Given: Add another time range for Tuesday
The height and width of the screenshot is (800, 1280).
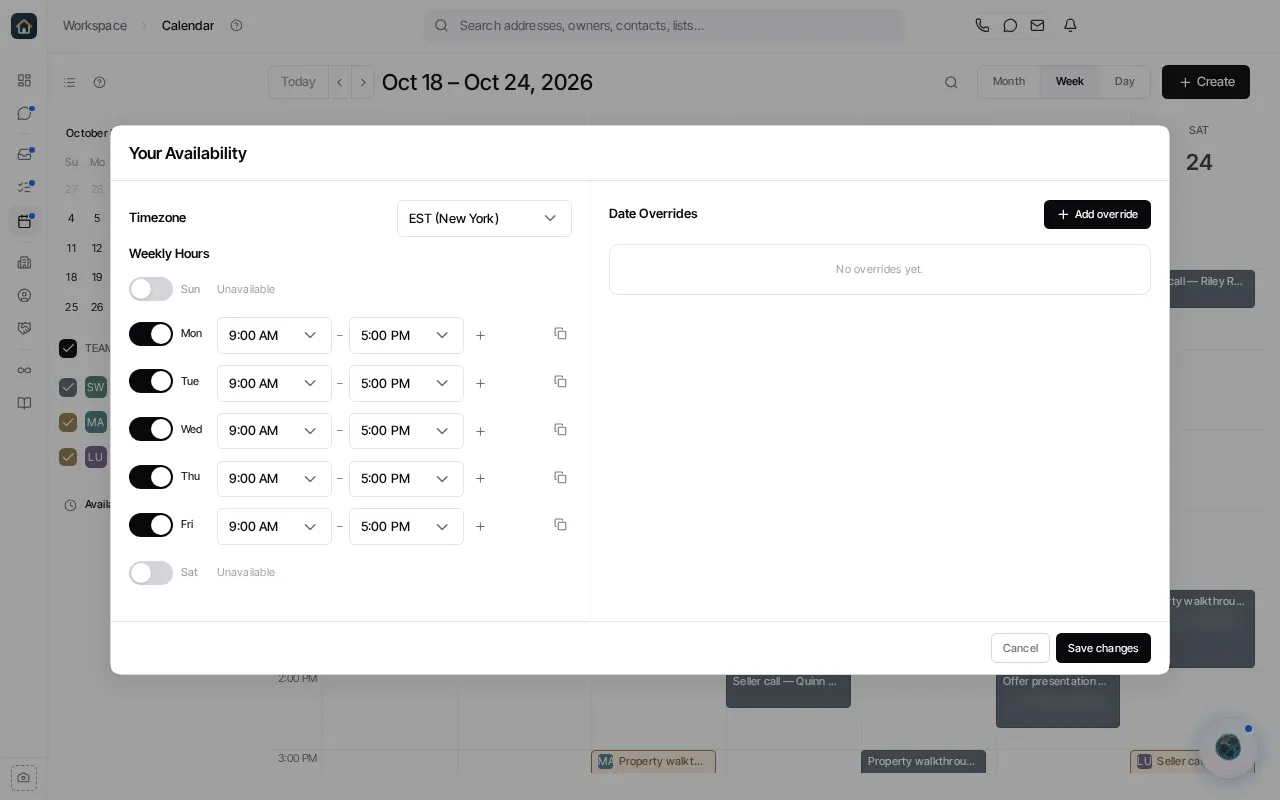Looking at the screenshot, I should [x=480, y=384].
